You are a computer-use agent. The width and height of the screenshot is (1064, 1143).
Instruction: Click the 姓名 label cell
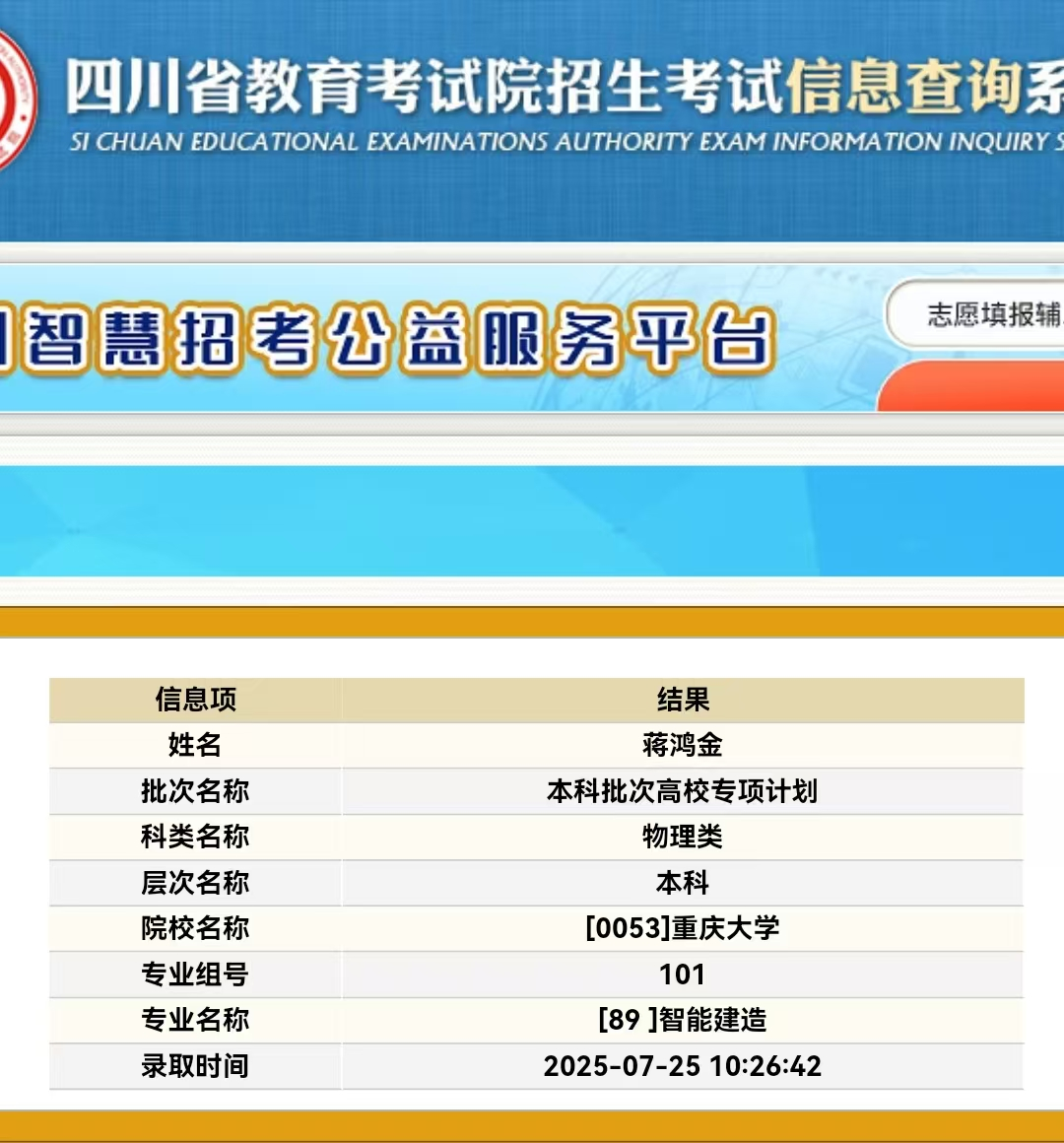tap(195, 745)
